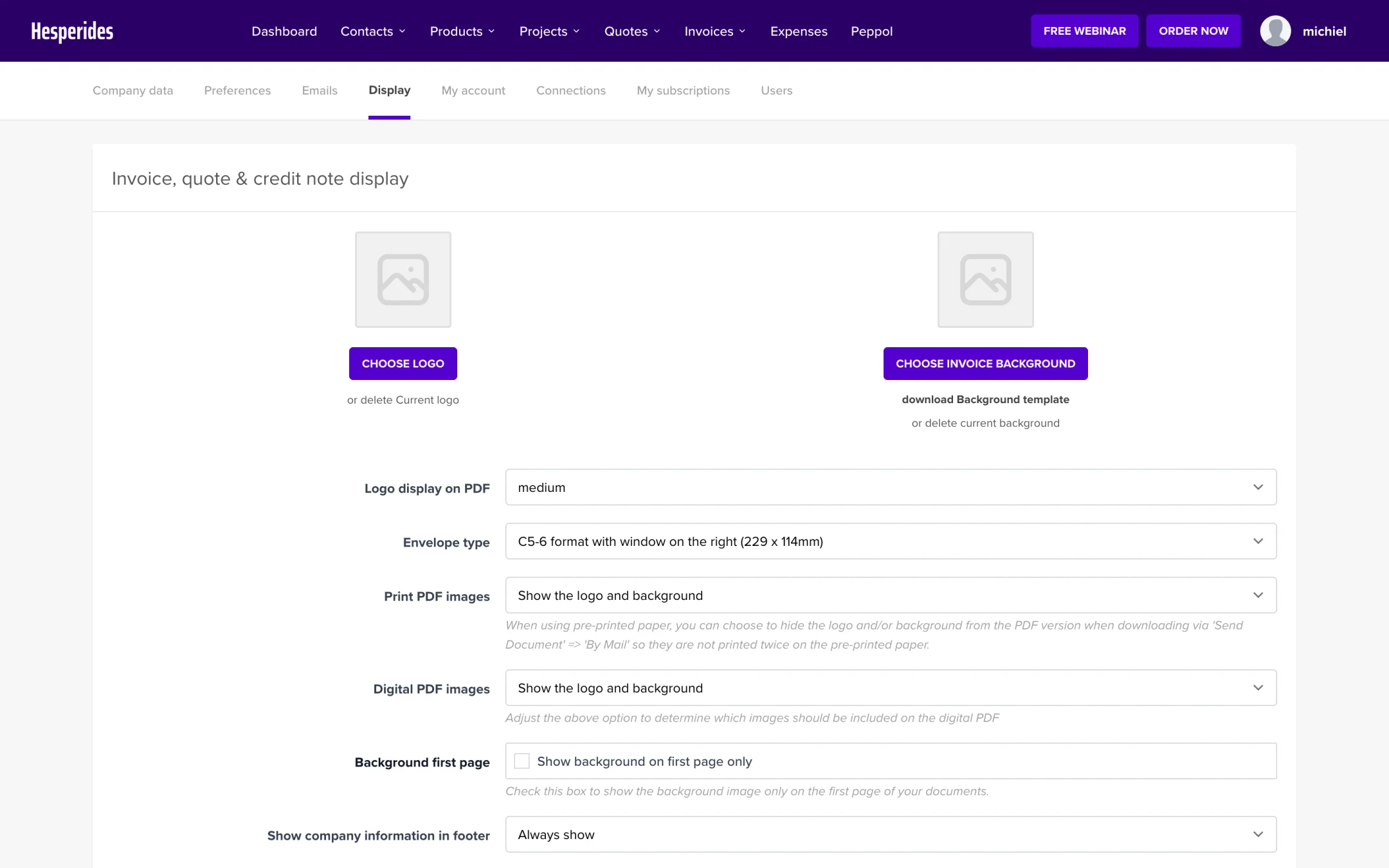This screenshot has width=1389, height=868.
Task: Select the Display tab
Action: pos(389,91)
